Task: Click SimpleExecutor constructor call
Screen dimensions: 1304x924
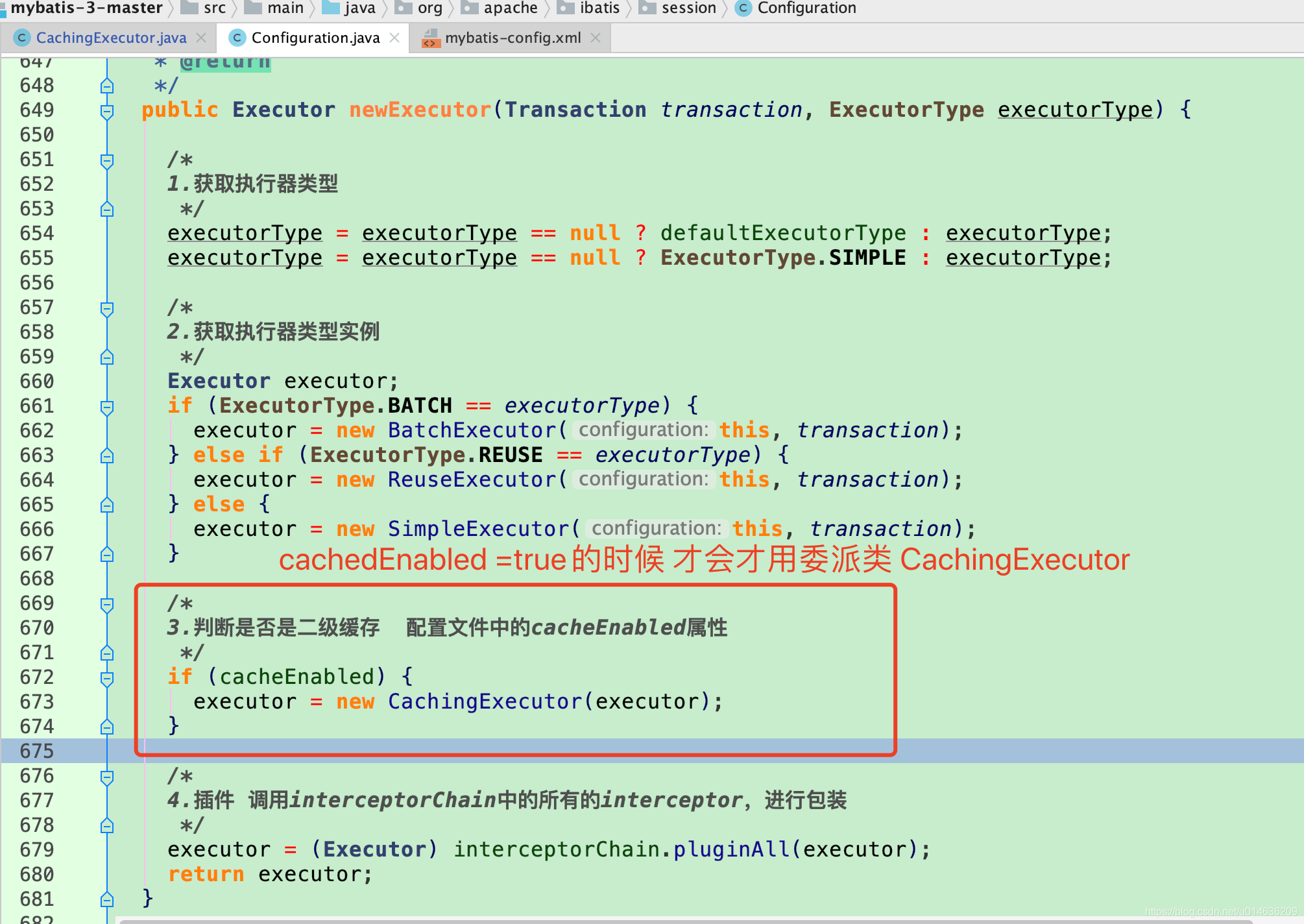Action: [478, 529]
